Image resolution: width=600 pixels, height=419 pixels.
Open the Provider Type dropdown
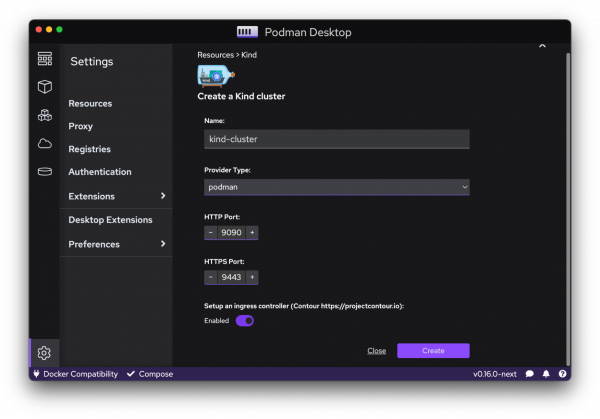336,187
